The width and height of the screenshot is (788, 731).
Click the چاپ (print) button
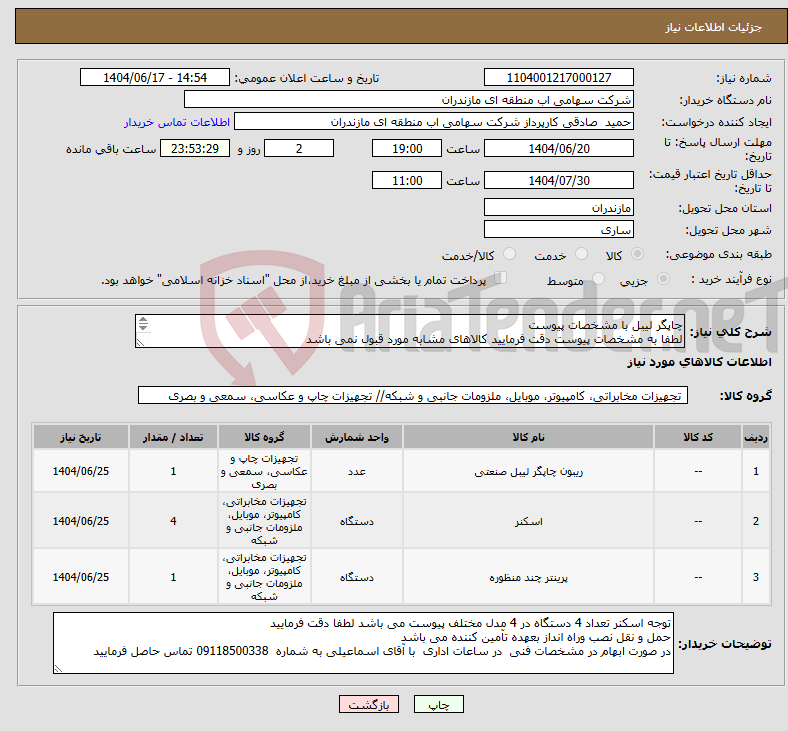tap(438, 704)
